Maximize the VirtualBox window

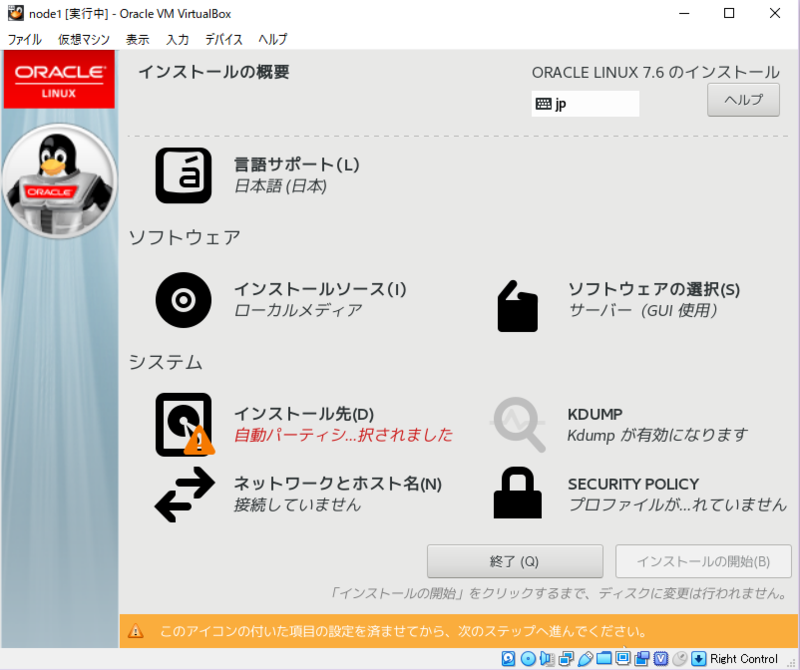pyautogui.click(x=730, y=13)
